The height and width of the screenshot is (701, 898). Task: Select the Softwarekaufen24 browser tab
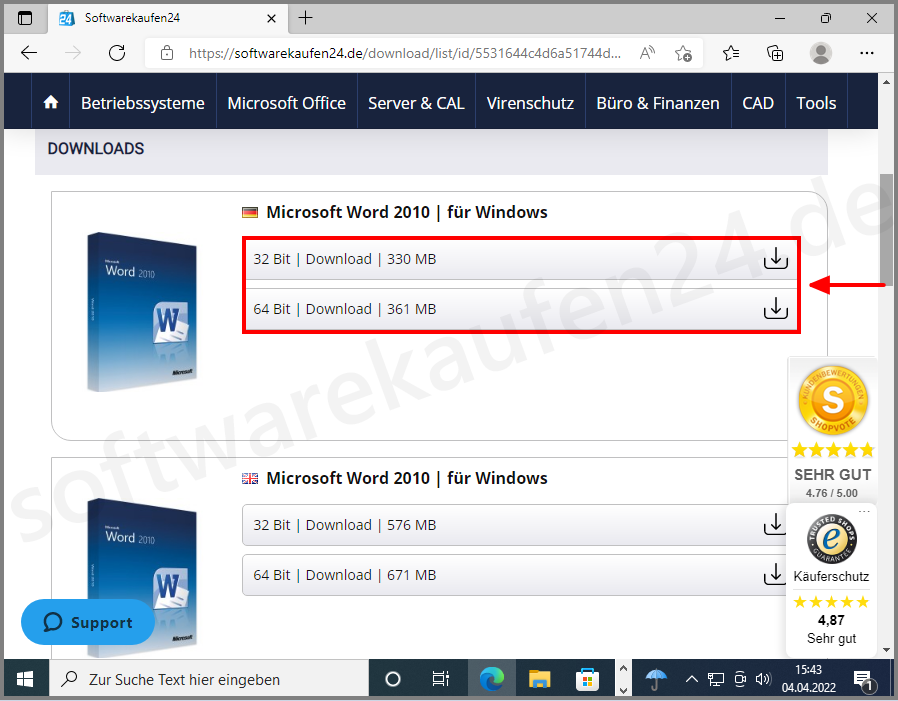point(167,18)
